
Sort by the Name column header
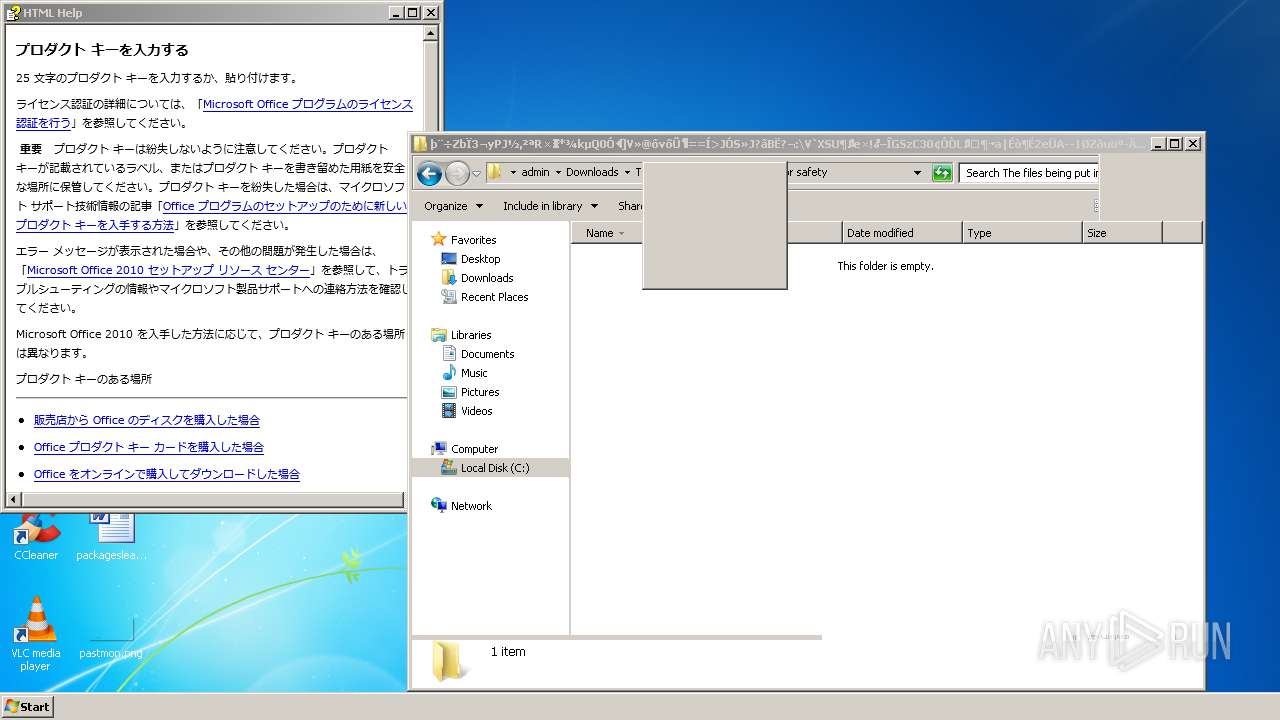(x=600, y=233)
